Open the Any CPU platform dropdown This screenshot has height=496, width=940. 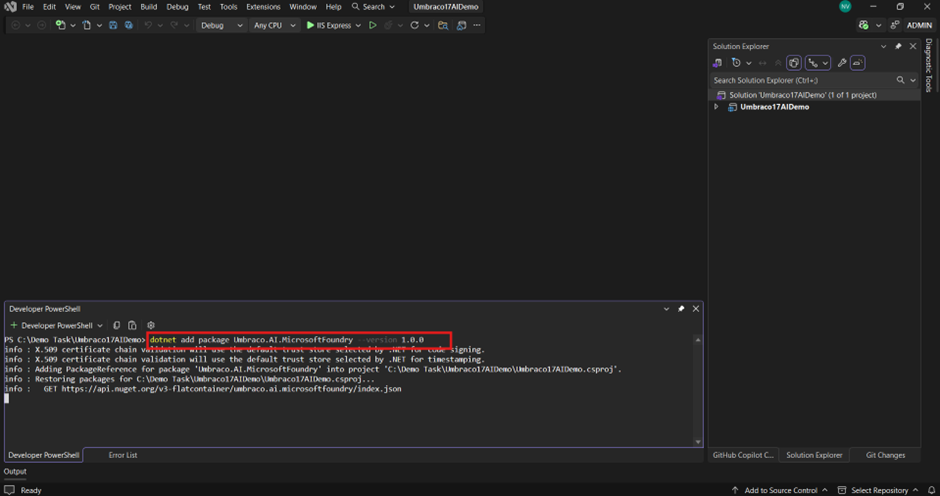275,25
